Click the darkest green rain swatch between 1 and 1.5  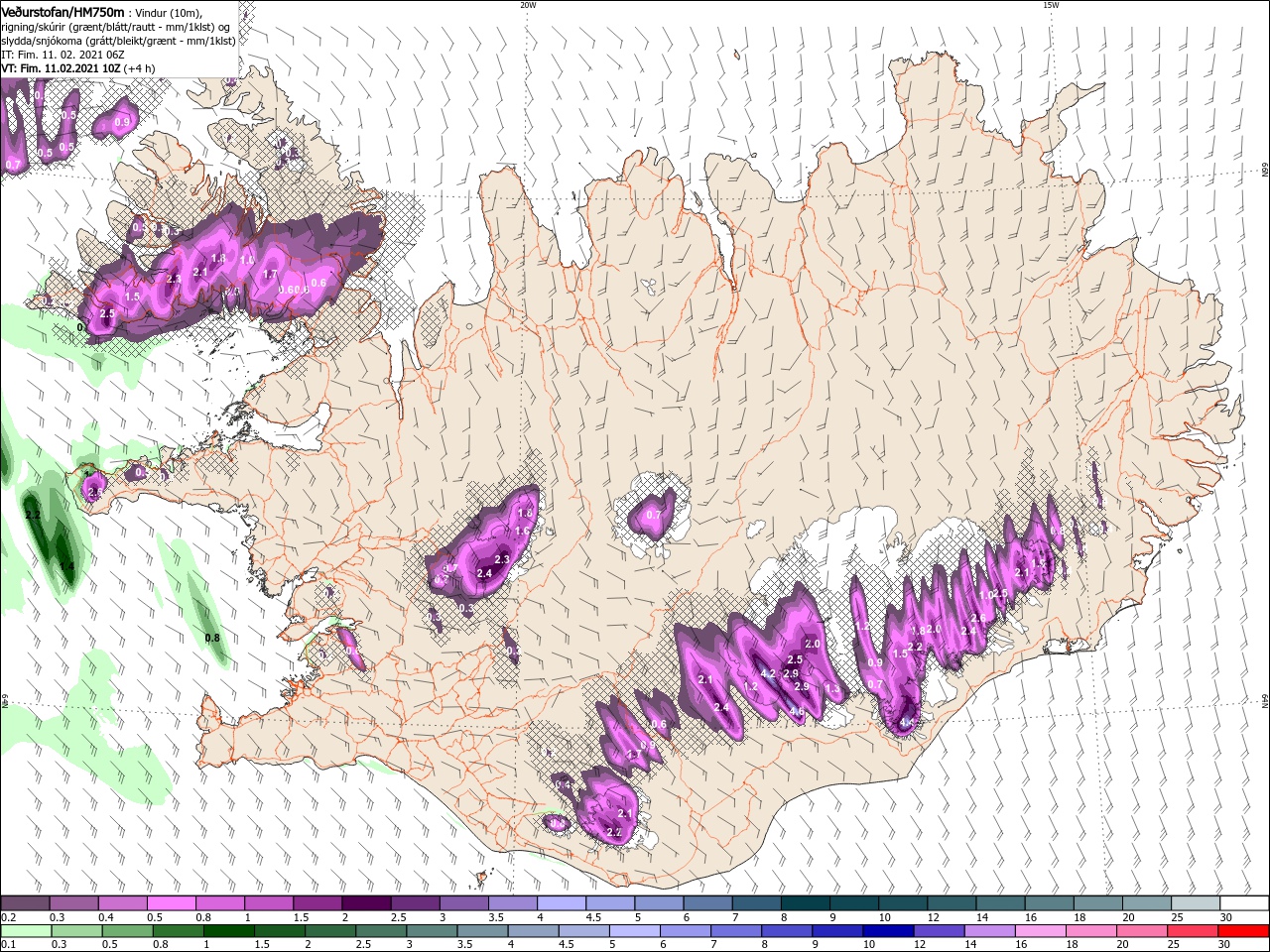click(229, 931)
